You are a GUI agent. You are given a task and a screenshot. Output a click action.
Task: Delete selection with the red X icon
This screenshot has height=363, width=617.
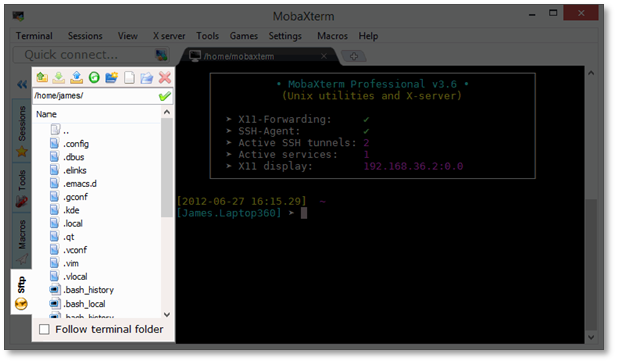164,77
